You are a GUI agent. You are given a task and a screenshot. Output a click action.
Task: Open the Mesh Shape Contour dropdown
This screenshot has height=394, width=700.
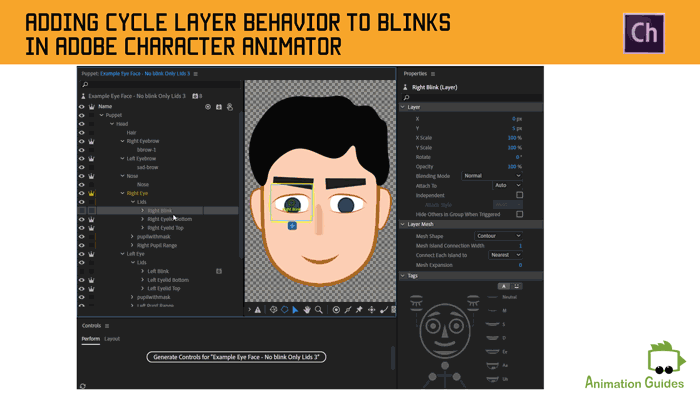[x=498, y=236]
